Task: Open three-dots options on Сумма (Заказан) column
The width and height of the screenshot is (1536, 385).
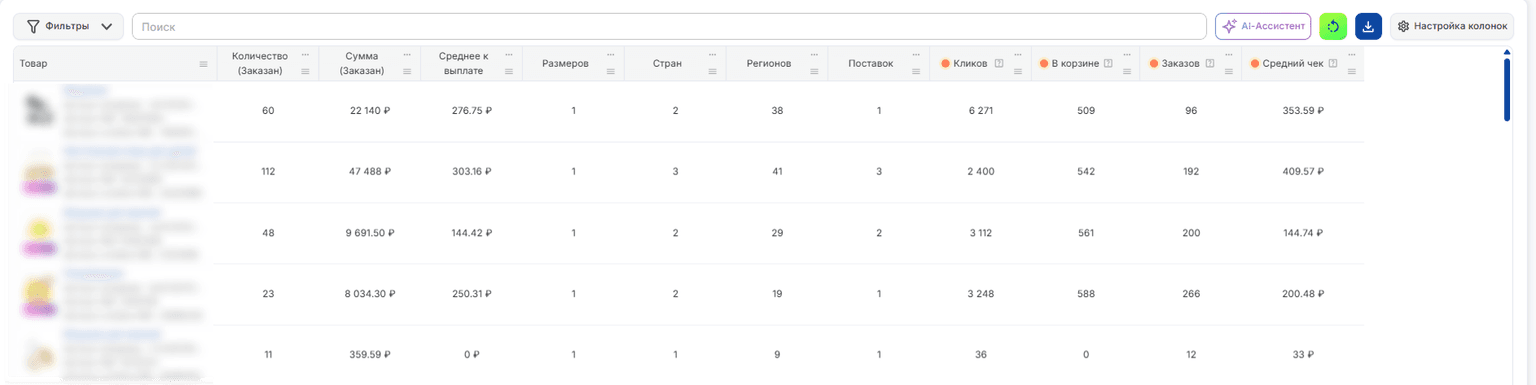Action: coord(407,54)
